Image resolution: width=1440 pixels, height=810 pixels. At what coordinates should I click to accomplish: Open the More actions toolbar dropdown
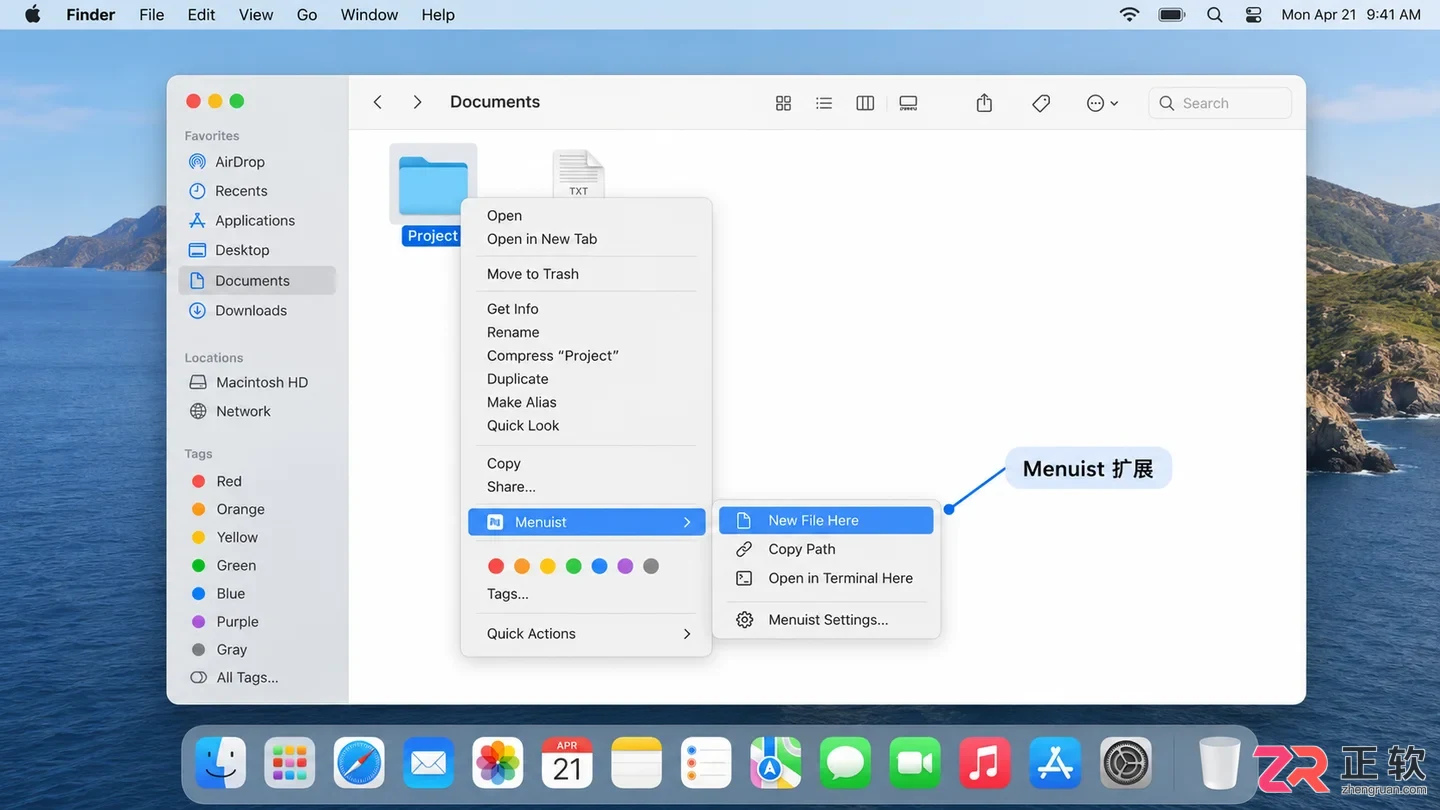point(1102,103)
